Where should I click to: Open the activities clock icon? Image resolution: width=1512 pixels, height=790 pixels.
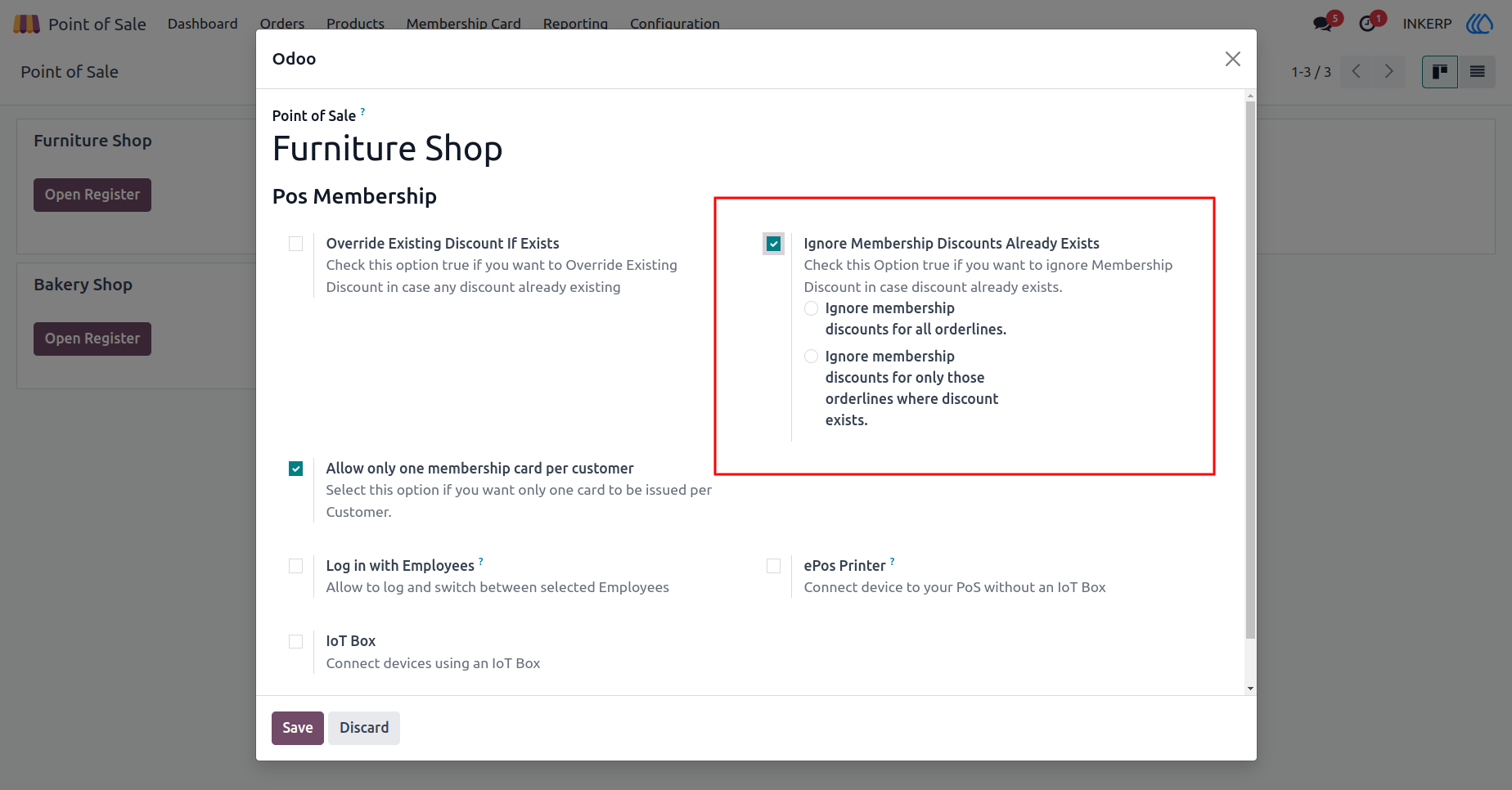1367,24
